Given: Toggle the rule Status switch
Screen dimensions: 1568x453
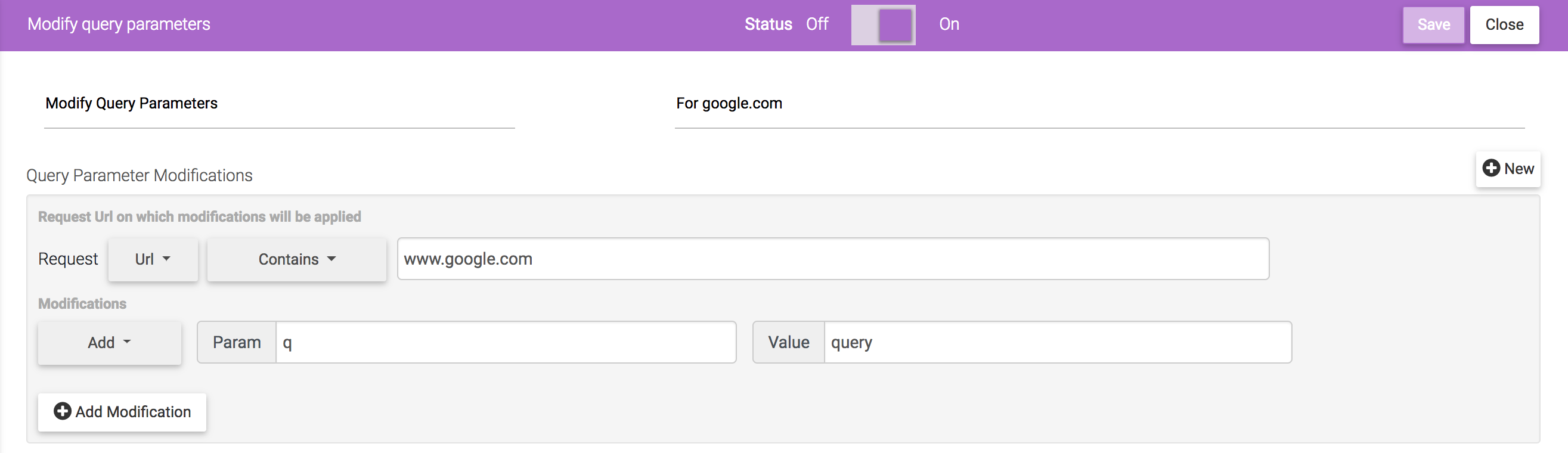Looking at the screenshot, I should click(882, 25).
